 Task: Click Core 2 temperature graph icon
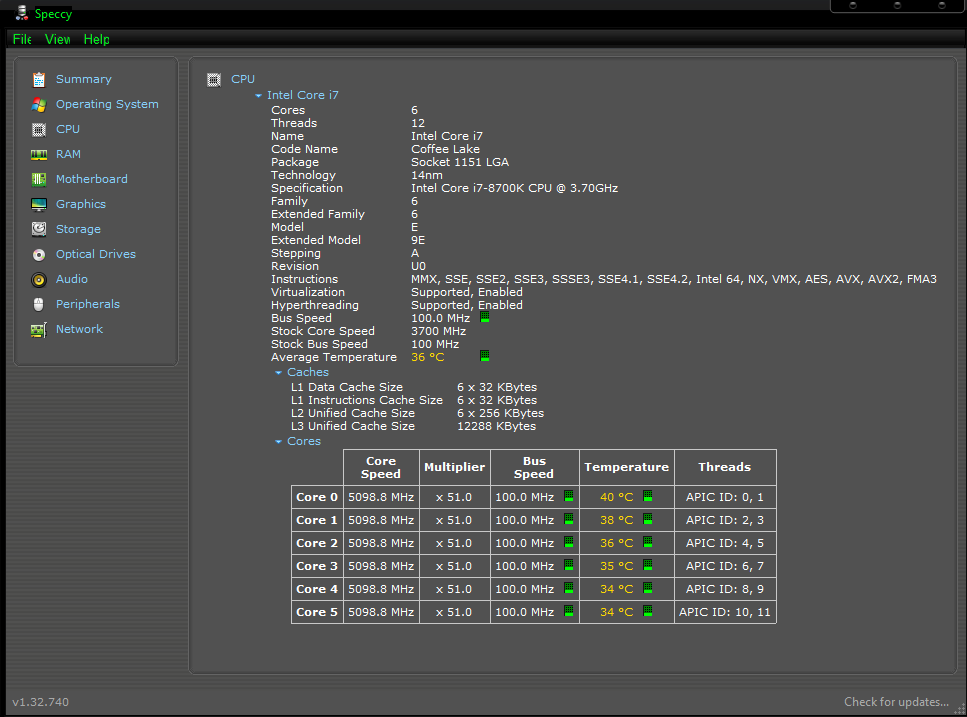pos(648,542)
